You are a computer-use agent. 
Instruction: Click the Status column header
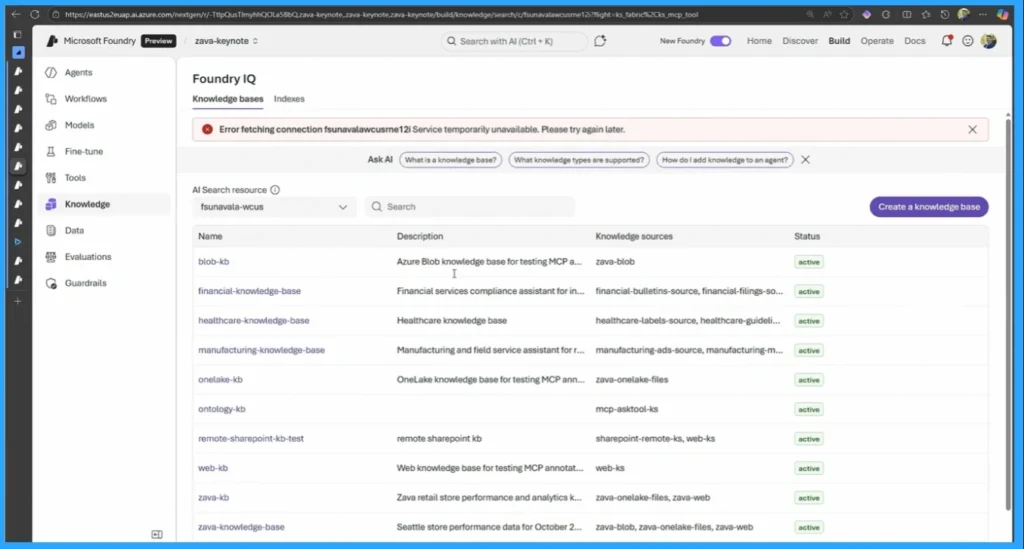click(807, 236)
